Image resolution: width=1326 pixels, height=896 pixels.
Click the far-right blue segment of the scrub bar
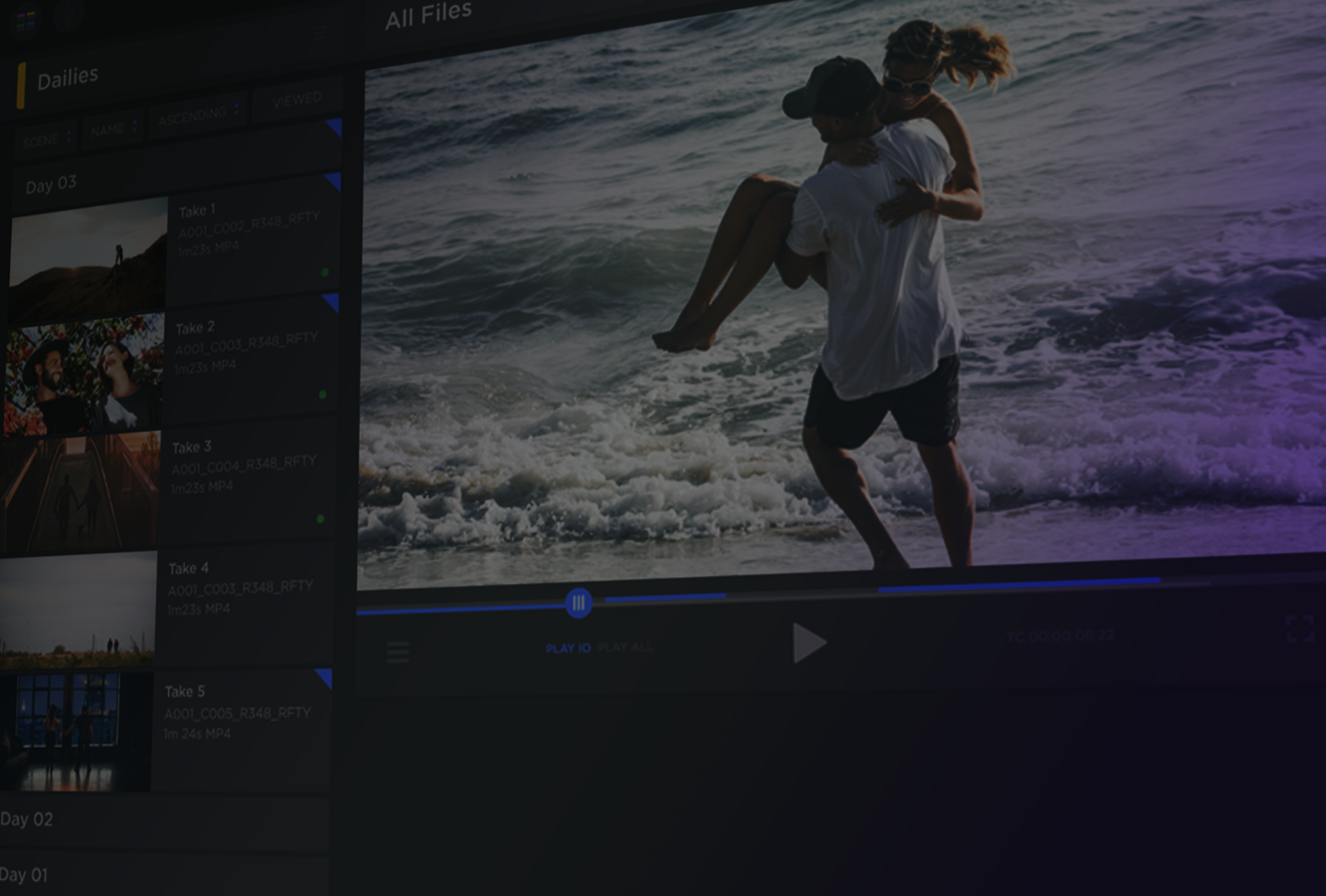[1020, 585]
